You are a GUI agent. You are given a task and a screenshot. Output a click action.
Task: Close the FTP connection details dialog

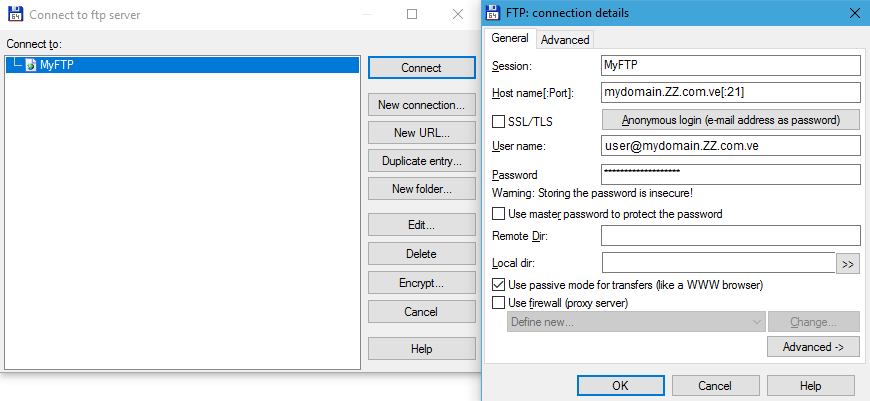tap(854, 13)
